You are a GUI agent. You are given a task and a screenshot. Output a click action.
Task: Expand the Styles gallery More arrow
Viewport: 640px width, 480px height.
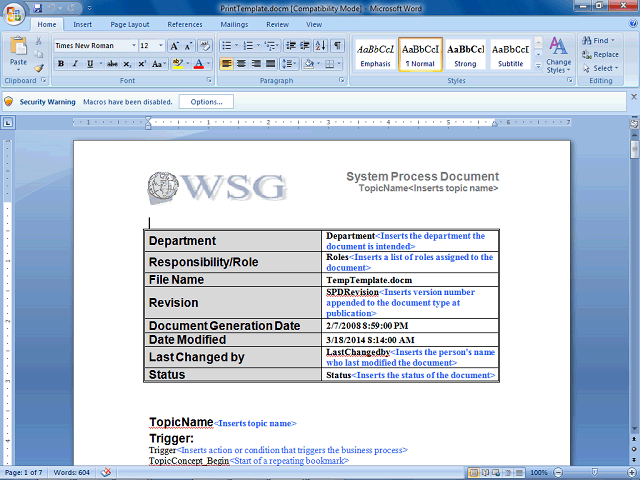pyautogui.click(x=538, y=65)
